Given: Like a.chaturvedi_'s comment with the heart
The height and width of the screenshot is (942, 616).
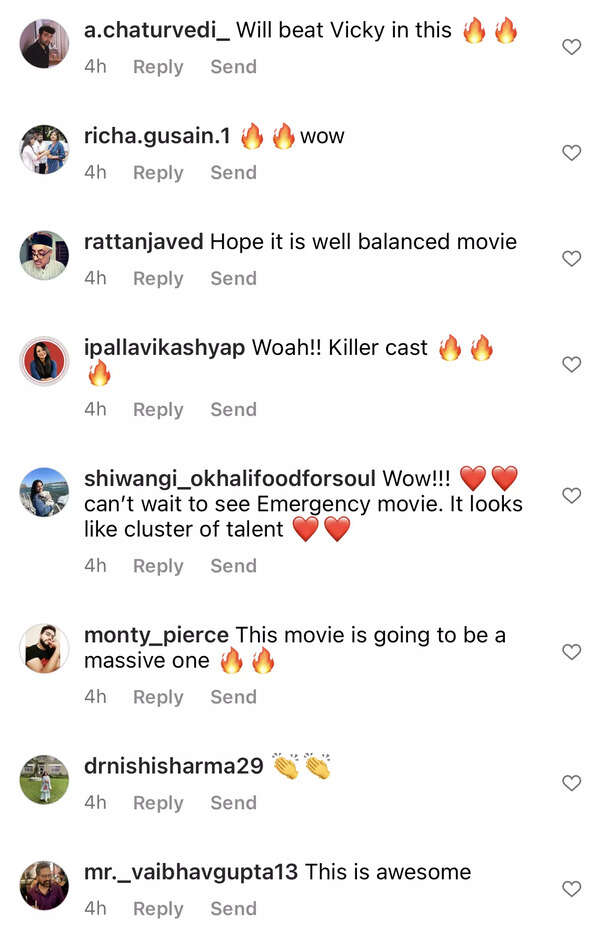Looking at the screenshot, I should tap(571, 47).
